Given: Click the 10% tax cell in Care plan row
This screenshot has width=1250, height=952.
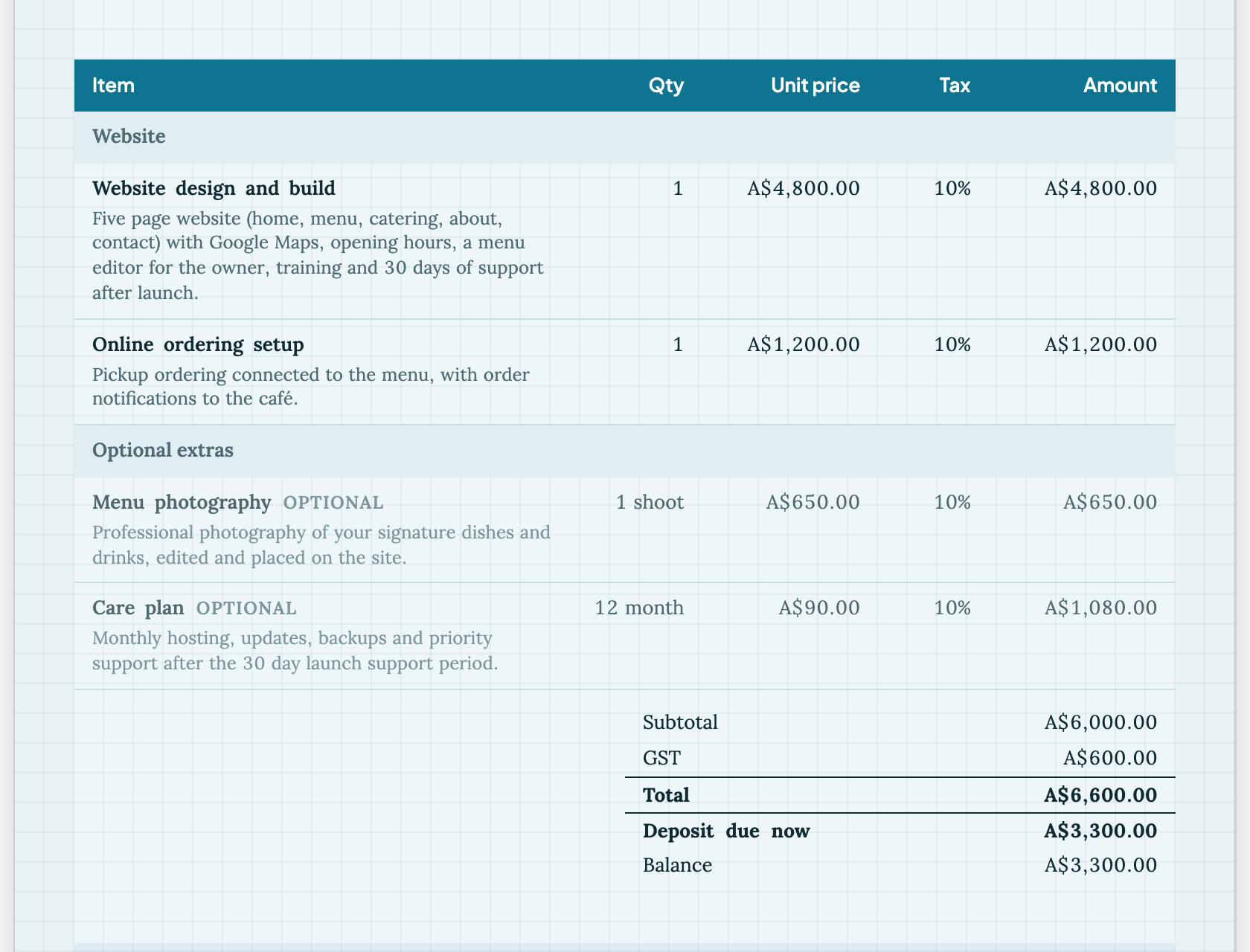Looking at the screenshot, I should 952,608.
